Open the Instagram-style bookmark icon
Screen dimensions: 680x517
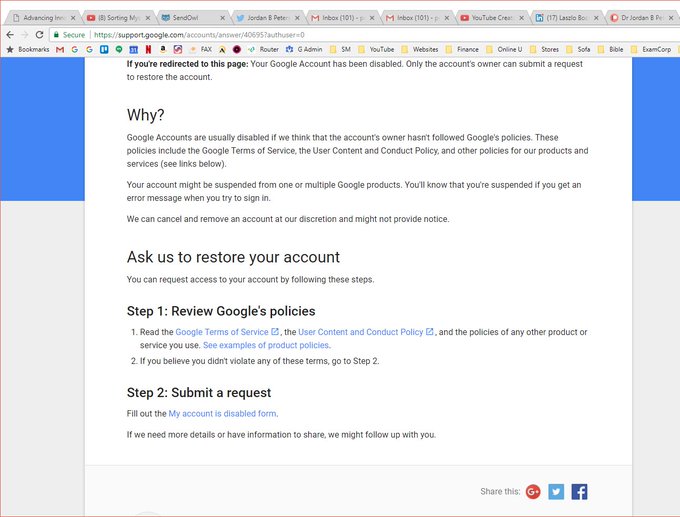(178, 49)
